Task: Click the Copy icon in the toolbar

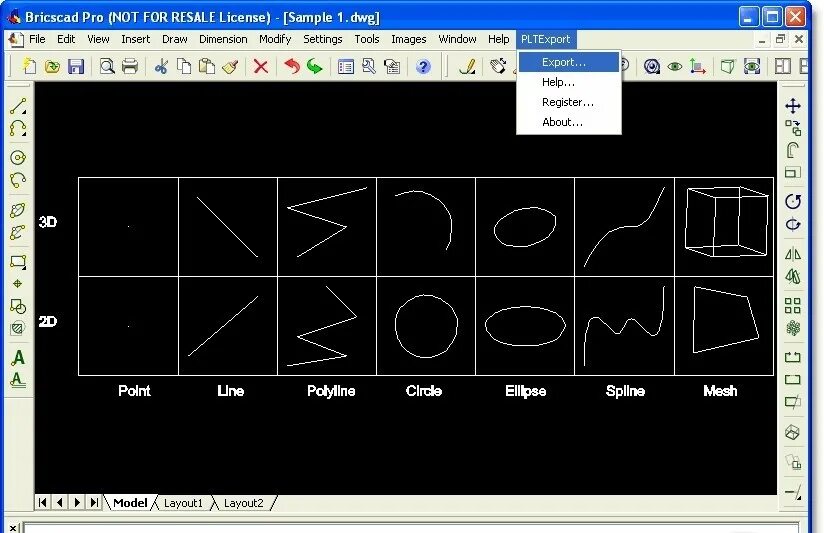Action: (184, 67)
